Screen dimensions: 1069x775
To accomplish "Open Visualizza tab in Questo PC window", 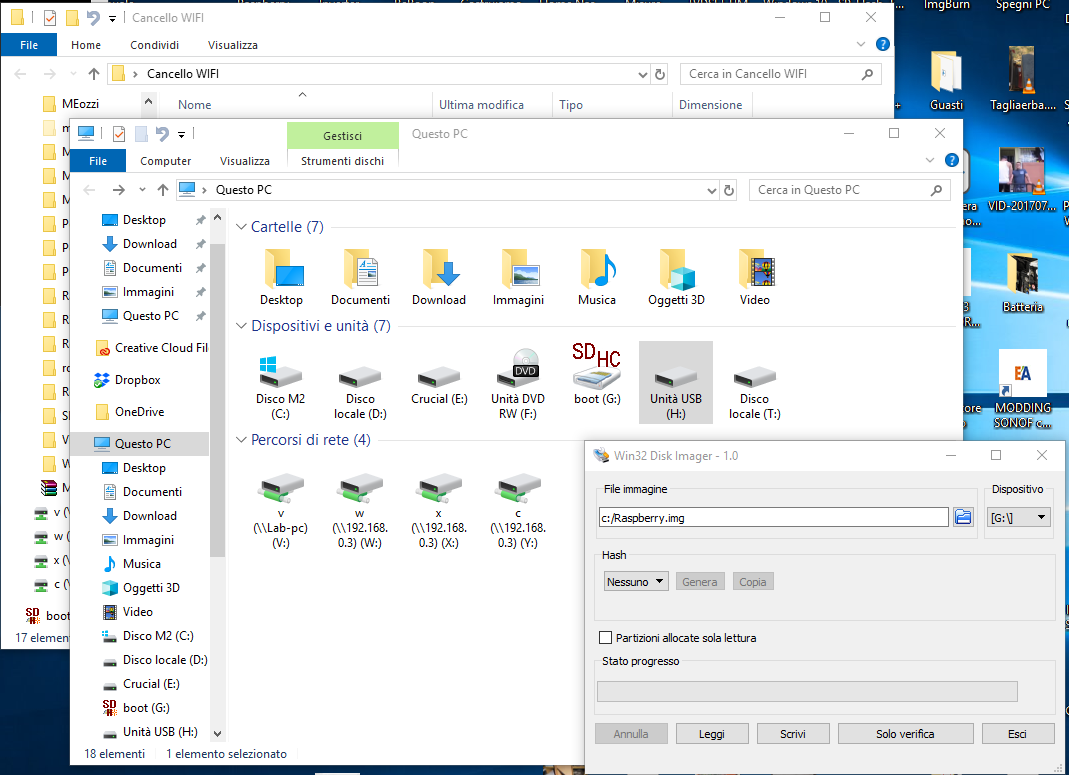I will tap(245, 161).
